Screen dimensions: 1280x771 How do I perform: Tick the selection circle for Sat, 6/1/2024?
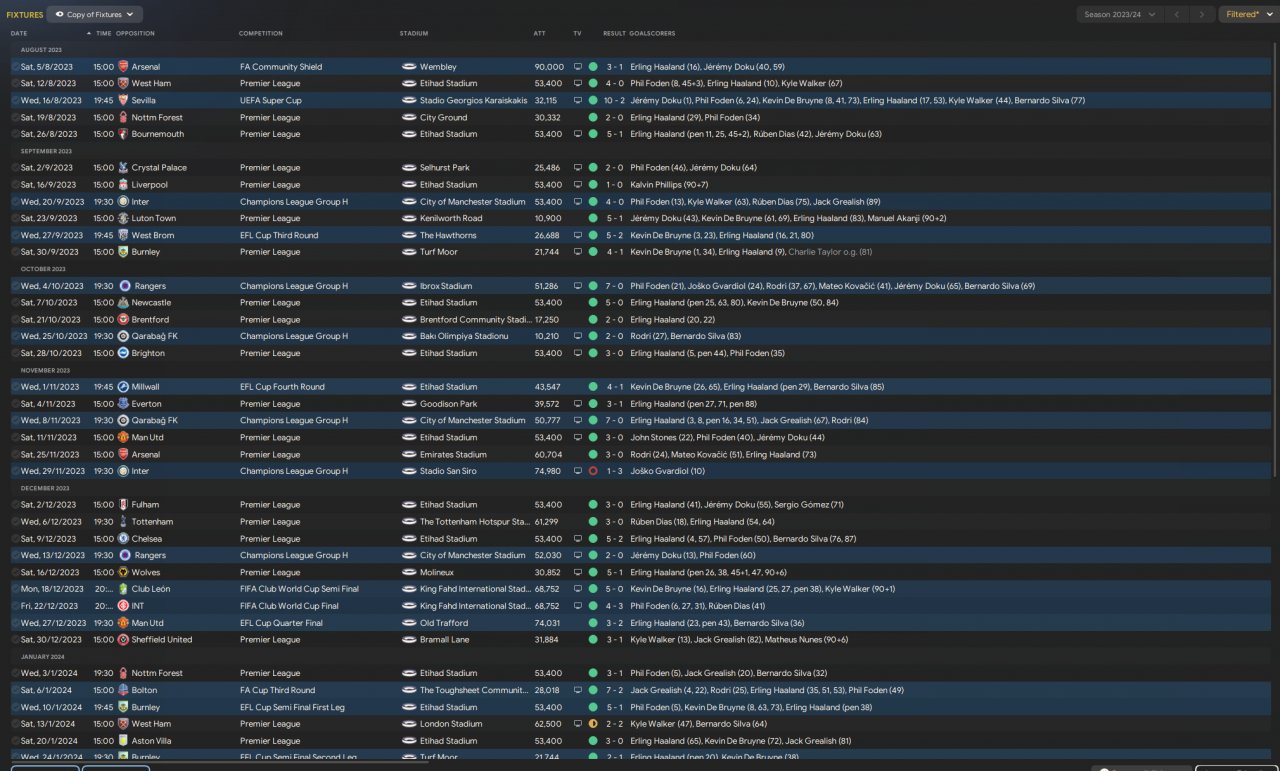coord(15,690)
